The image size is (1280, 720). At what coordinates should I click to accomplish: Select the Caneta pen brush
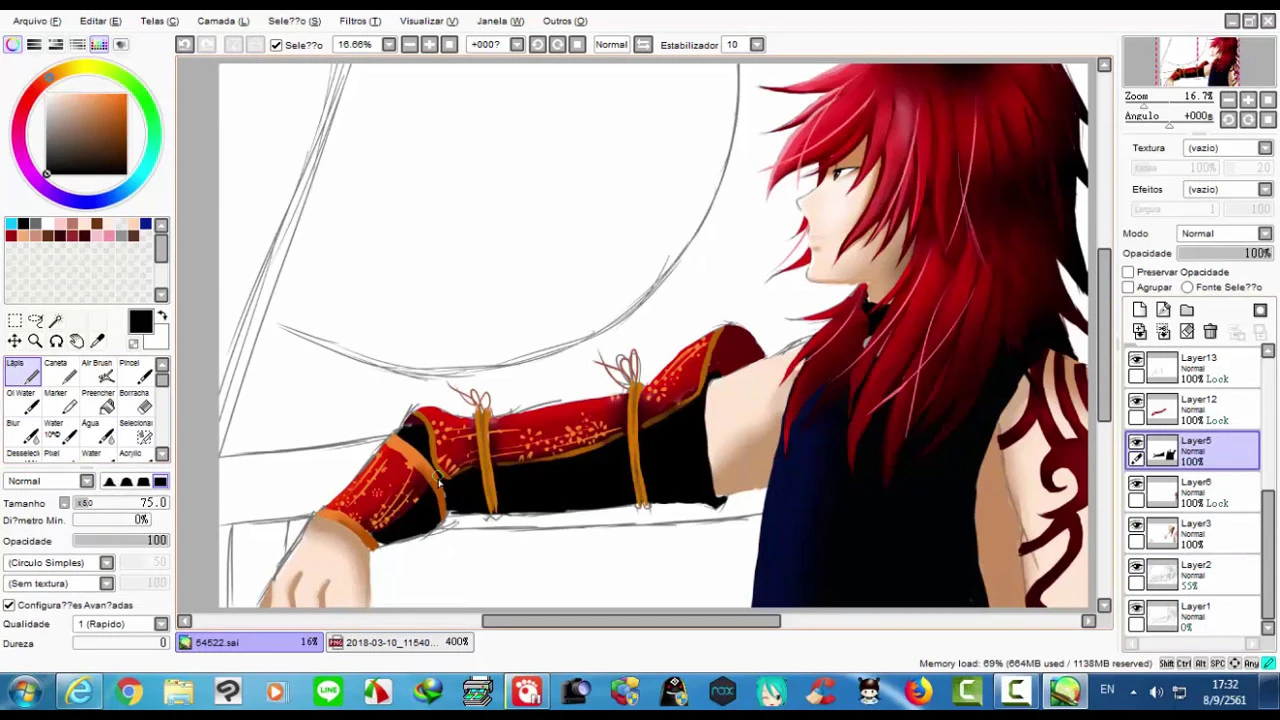tap(60, 371)
